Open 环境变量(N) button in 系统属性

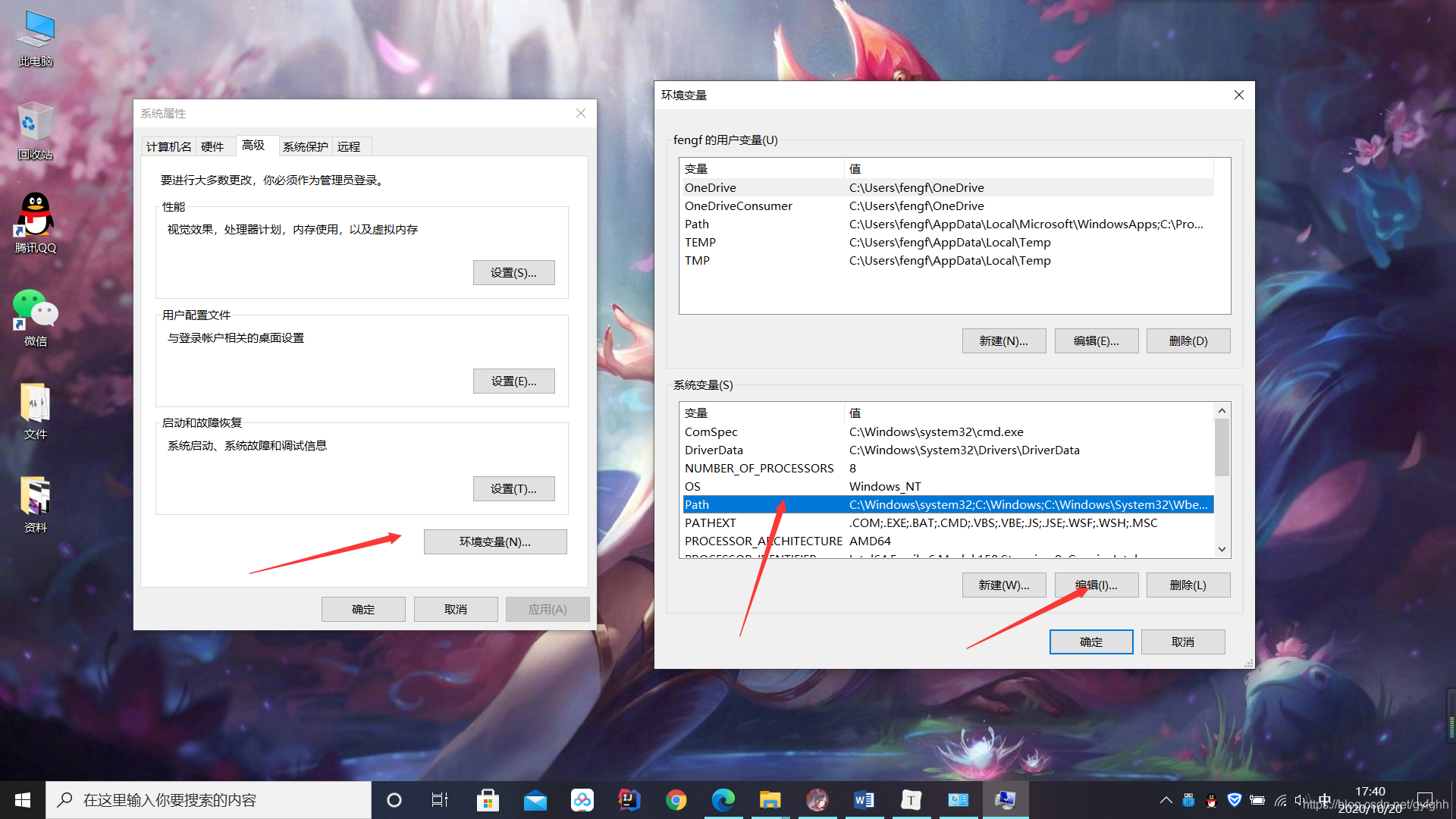click(x=495, y=542)
